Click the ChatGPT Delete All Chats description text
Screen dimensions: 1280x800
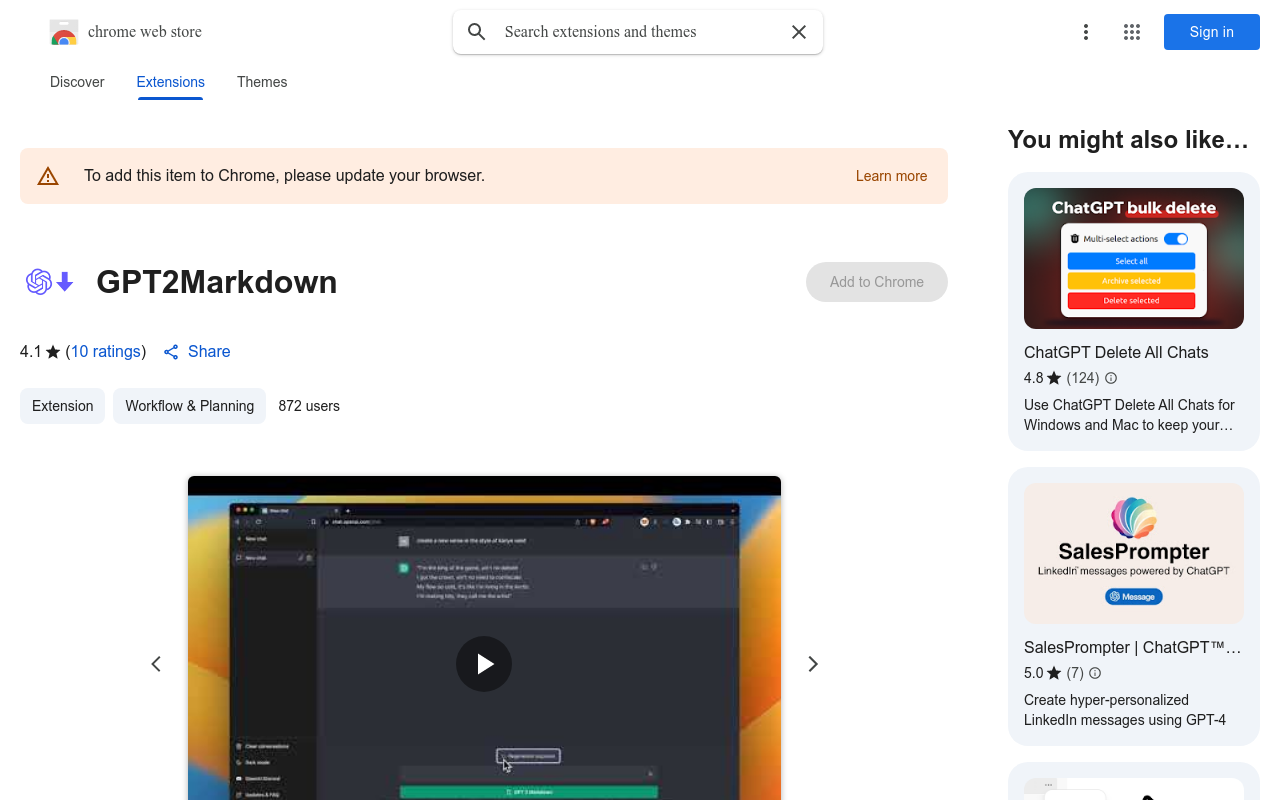(x=1130, y=415)
